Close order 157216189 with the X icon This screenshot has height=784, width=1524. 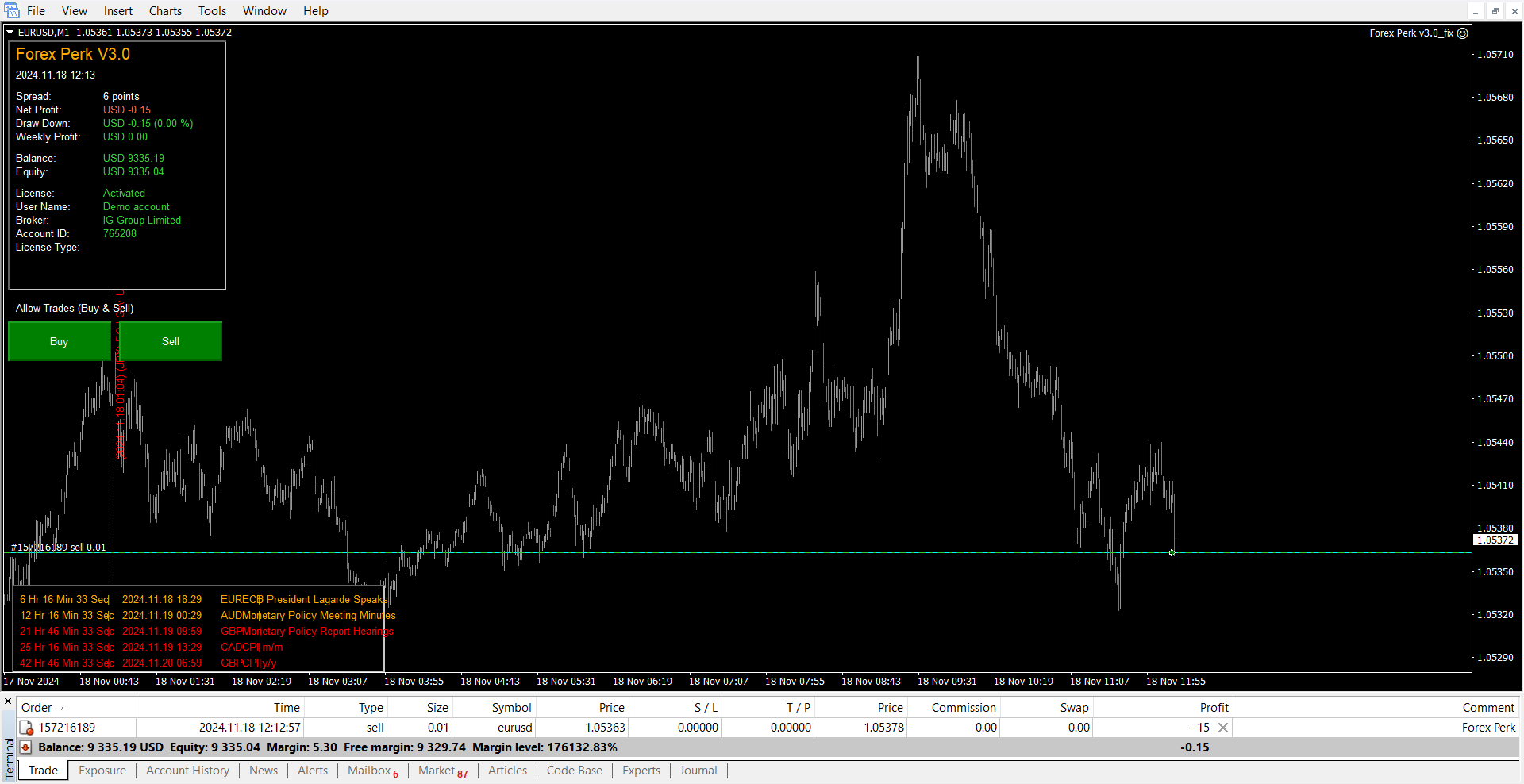[x=1223, y=728]
